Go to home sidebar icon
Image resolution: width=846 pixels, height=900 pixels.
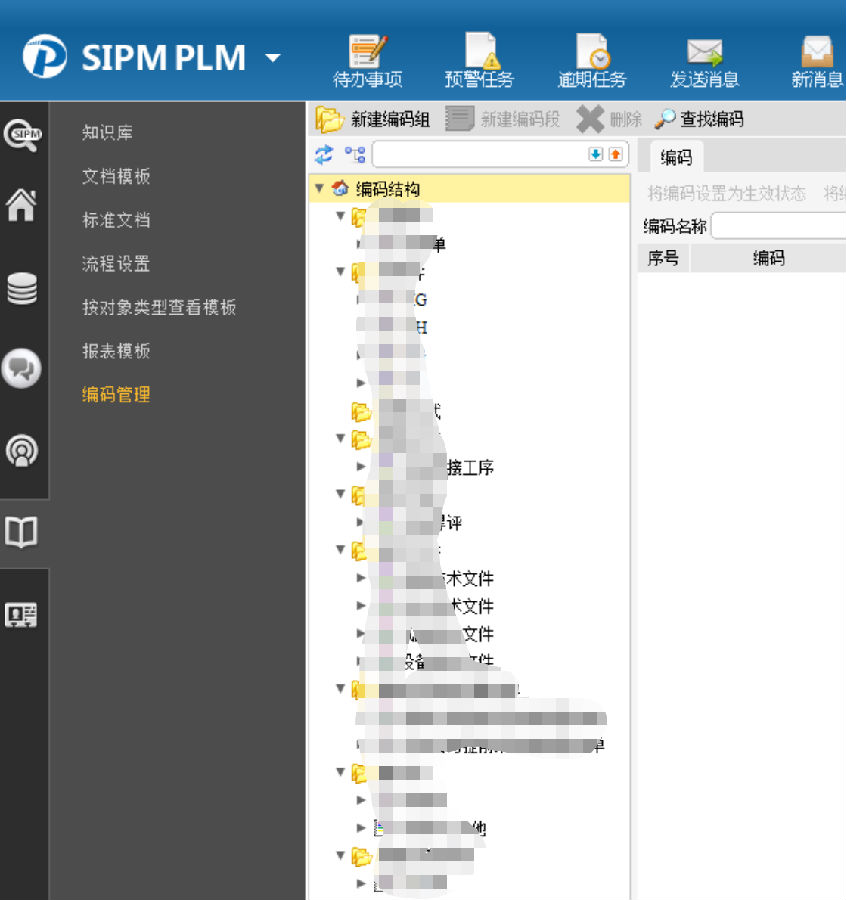(21, 205)
